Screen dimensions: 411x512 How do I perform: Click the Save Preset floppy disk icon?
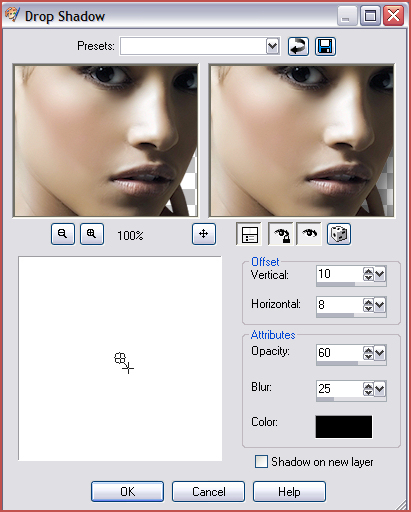click(x=325, y=46)
